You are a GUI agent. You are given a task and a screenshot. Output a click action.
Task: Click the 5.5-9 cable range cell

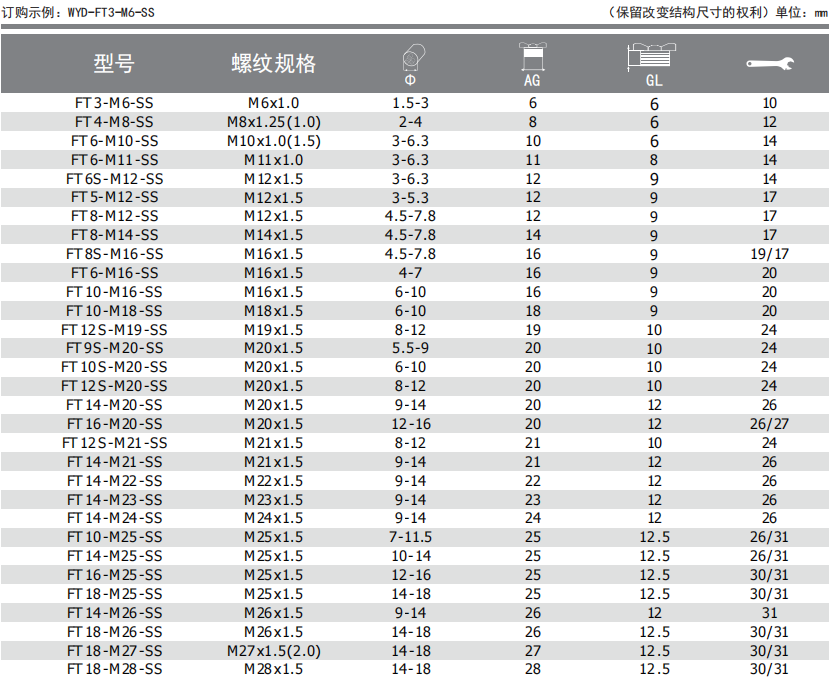tap(410, 348)
